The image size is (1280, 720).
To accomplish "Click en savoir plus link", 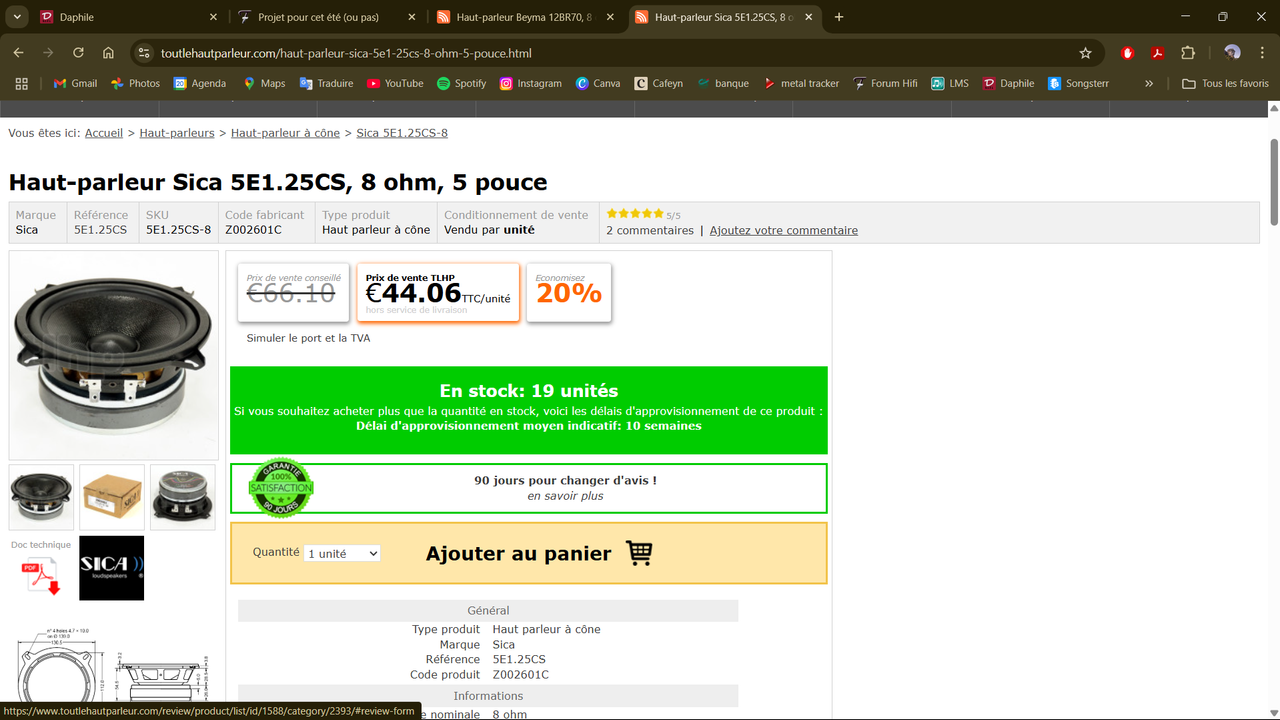I will point(565,496).
